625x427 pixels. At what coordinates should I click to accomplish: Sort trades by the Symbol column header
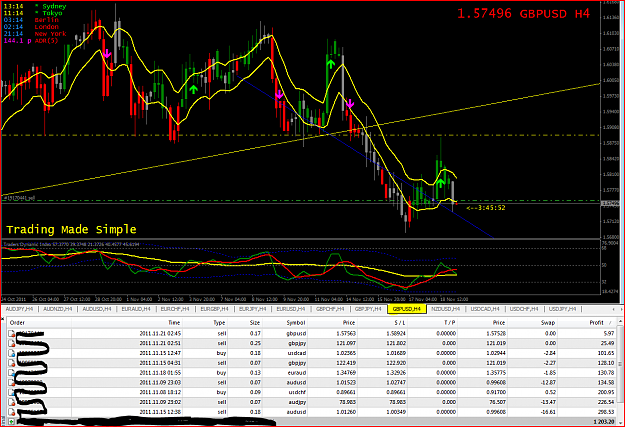[x=296, y=323]
